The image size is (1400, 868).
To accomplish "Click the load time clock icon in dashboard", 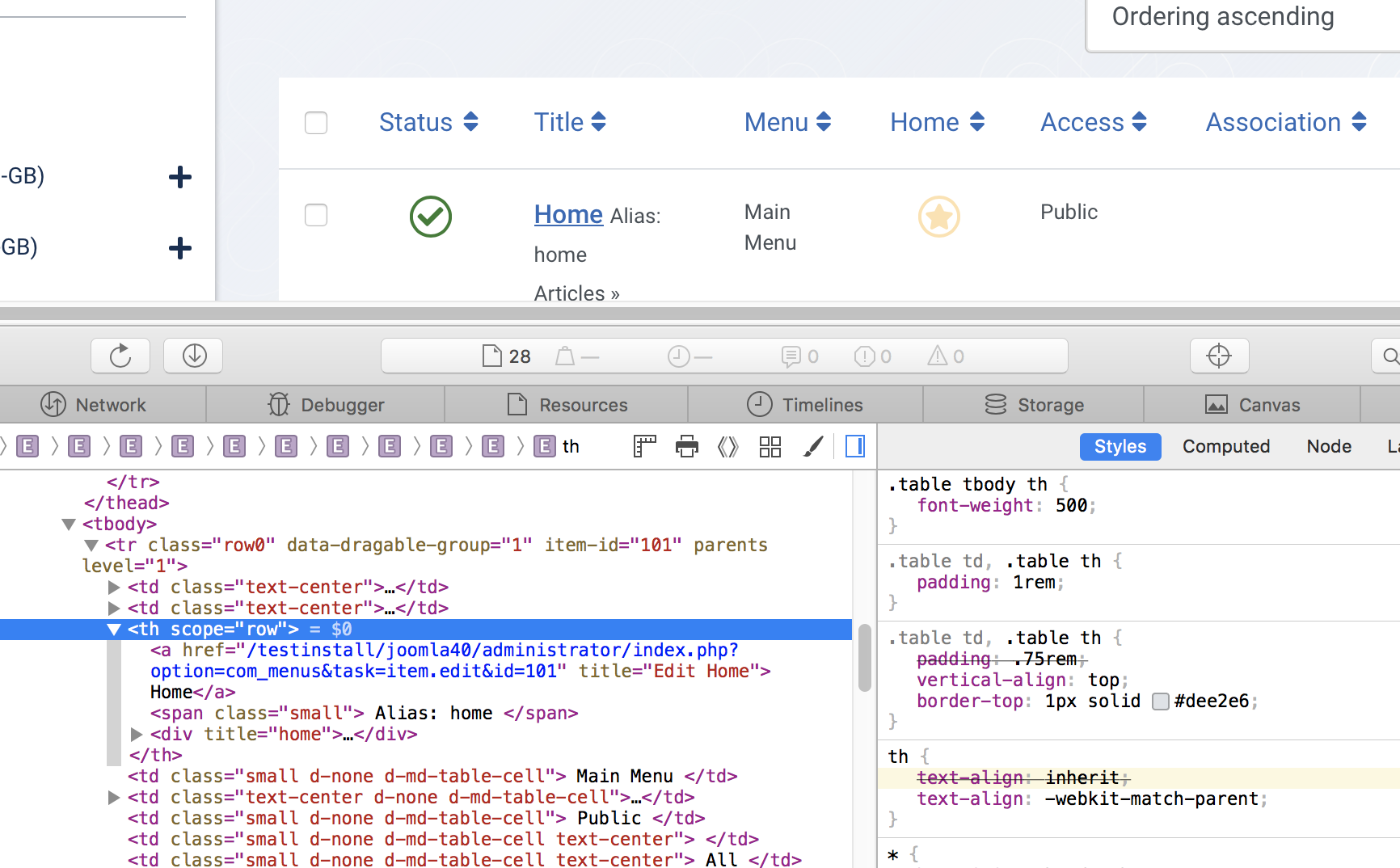I will click(x=678, y=356).
